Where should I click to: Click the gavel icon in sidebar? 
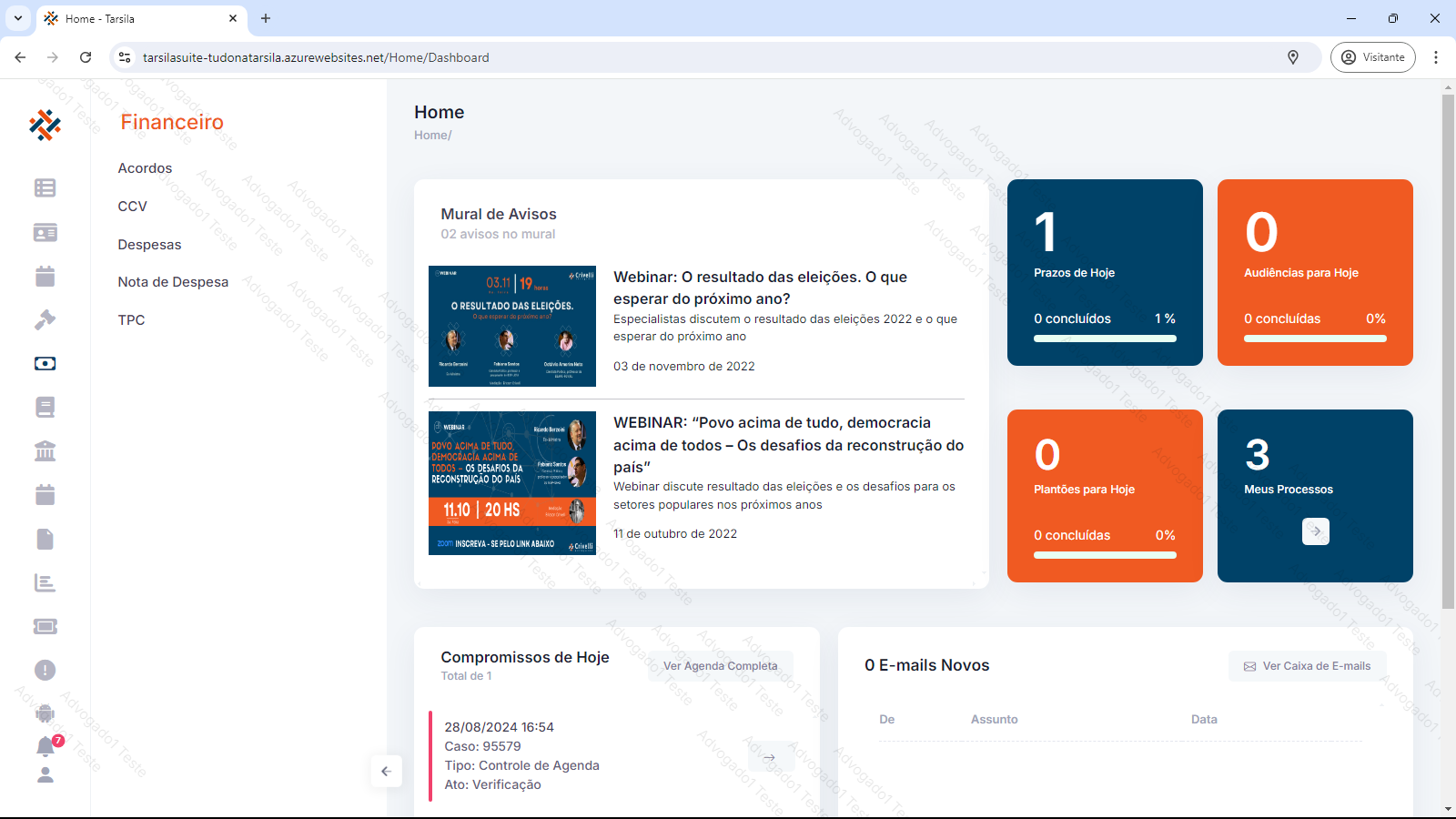45,319
